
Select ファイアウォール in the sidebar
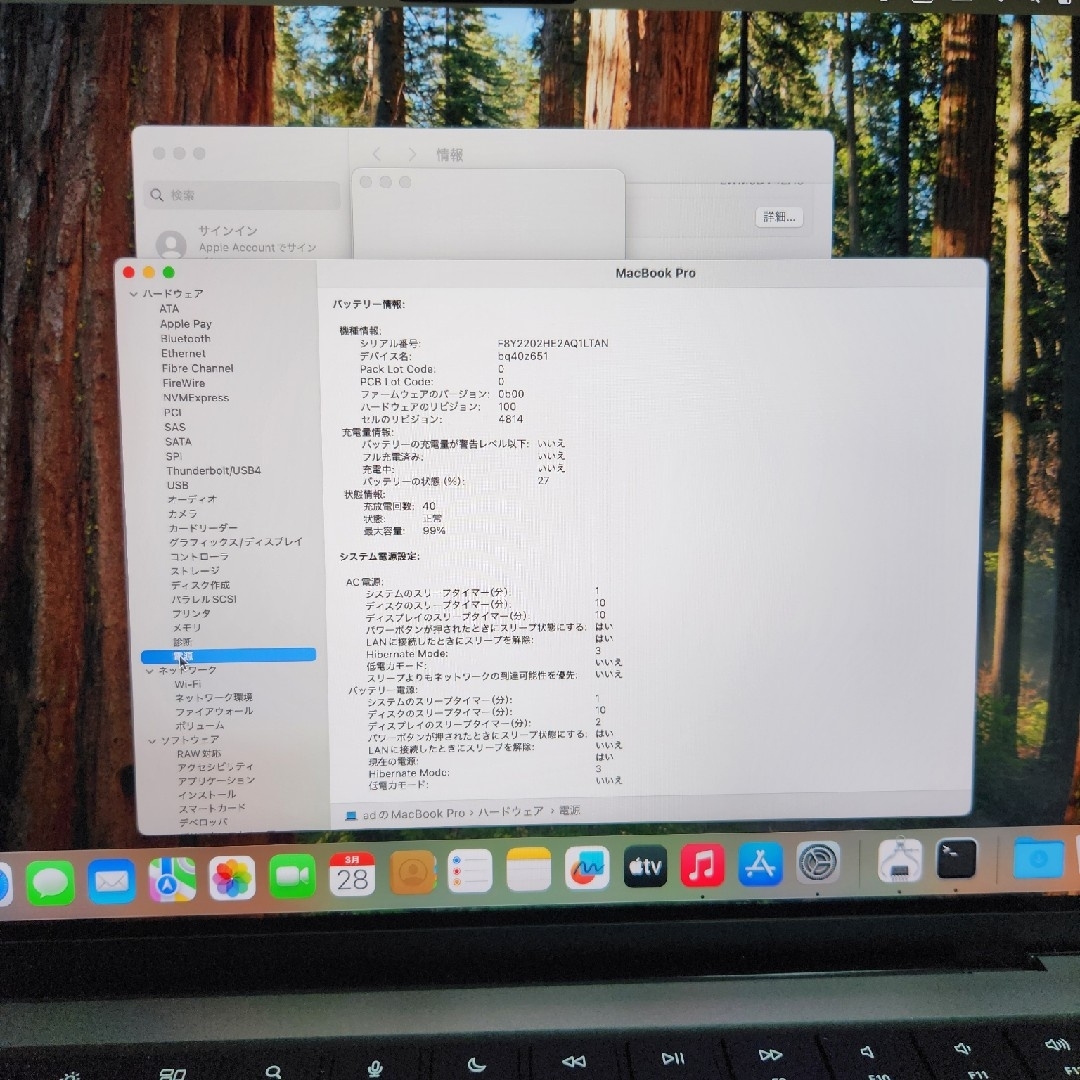(x=214, y=711)
